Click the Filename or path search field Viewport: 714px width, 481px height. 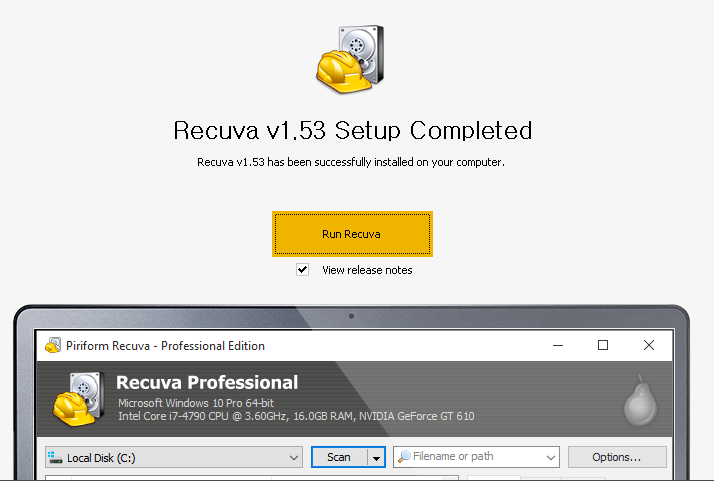coord(476,457)
